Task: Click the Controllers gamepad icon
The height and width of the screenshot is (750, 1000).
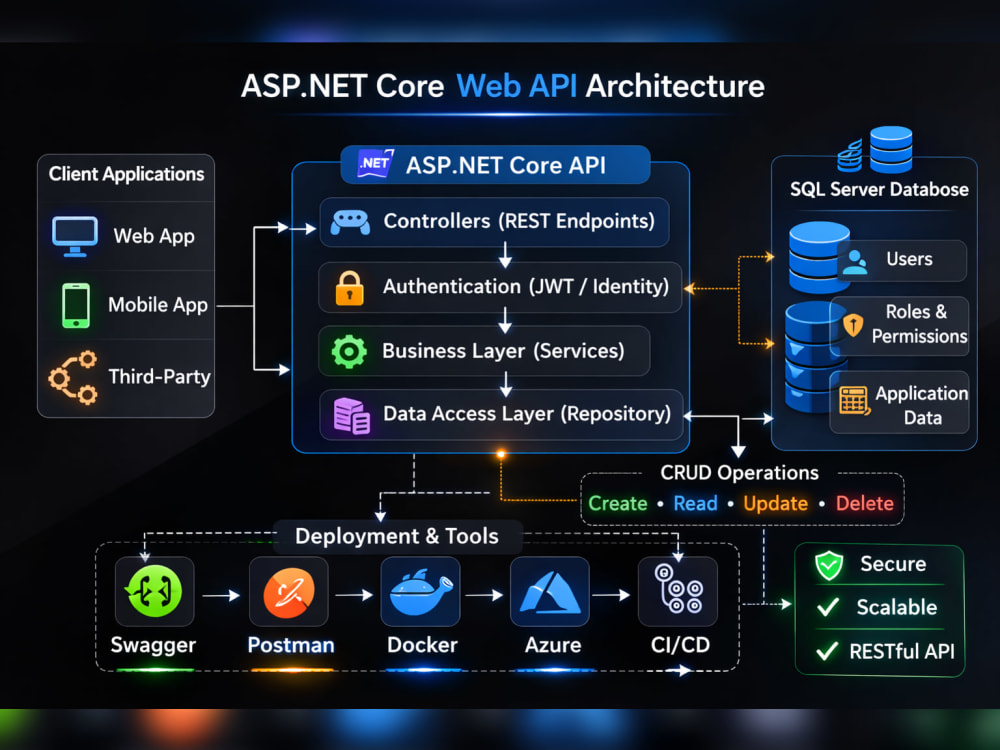Action: [350, 223]
